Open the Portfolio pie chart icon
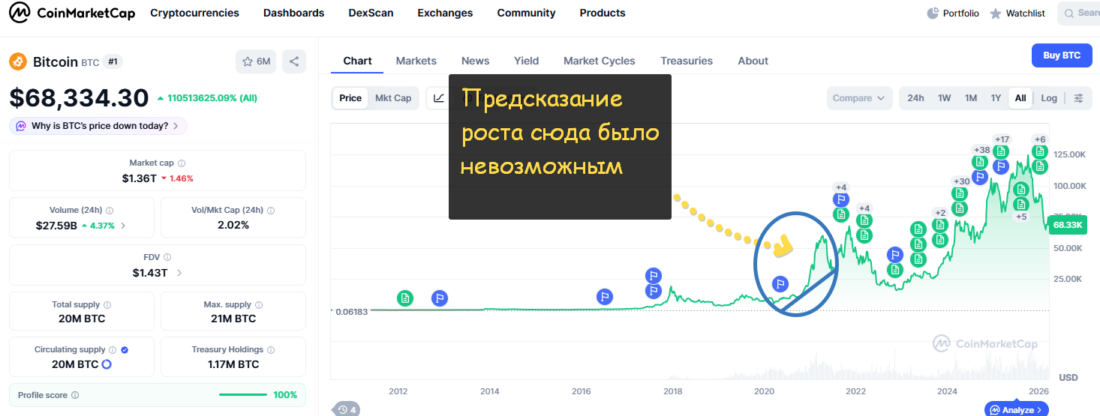 coord(932,13)
